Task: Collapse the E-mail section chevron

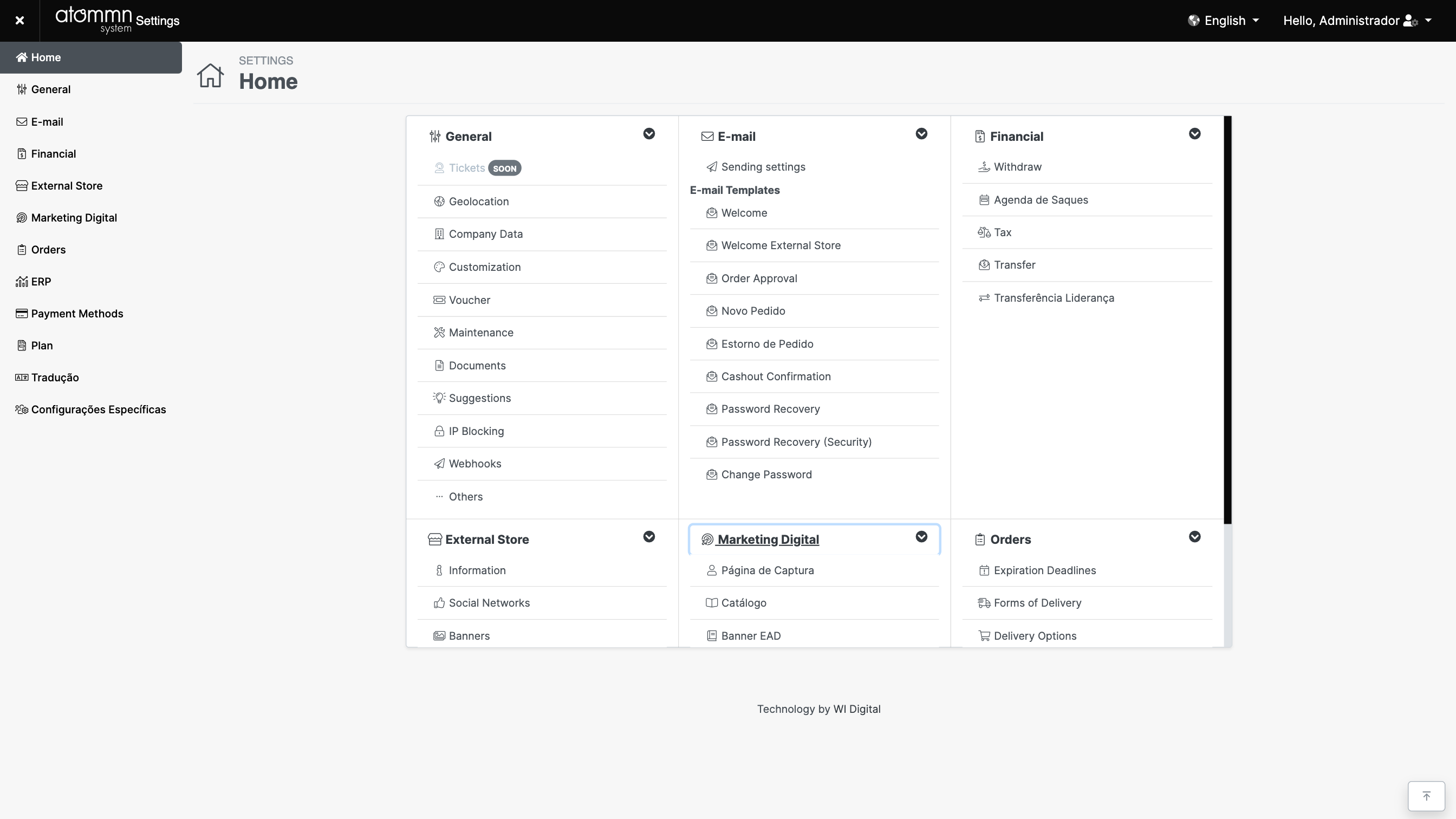Action: click(920, 134)
